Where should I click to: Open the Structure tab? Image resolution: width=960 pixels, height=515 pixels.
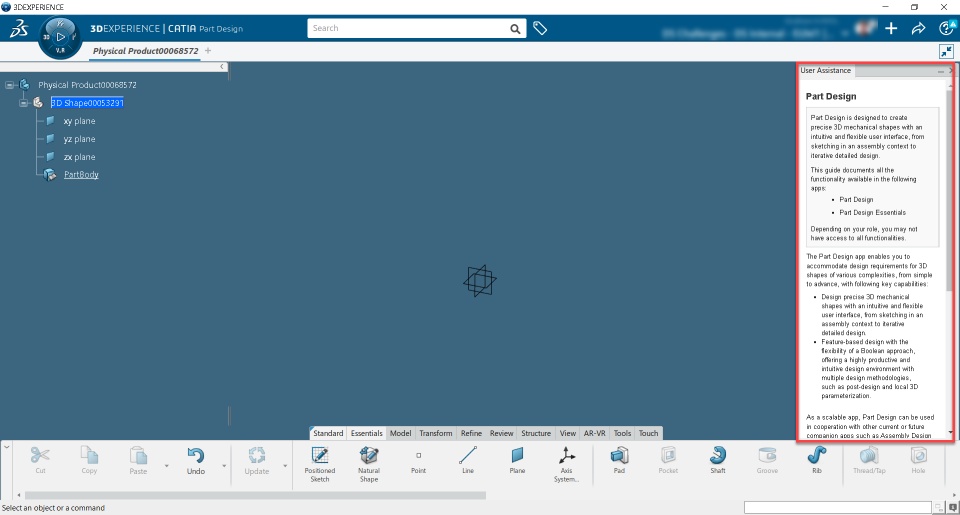click(x=536, y=433)
